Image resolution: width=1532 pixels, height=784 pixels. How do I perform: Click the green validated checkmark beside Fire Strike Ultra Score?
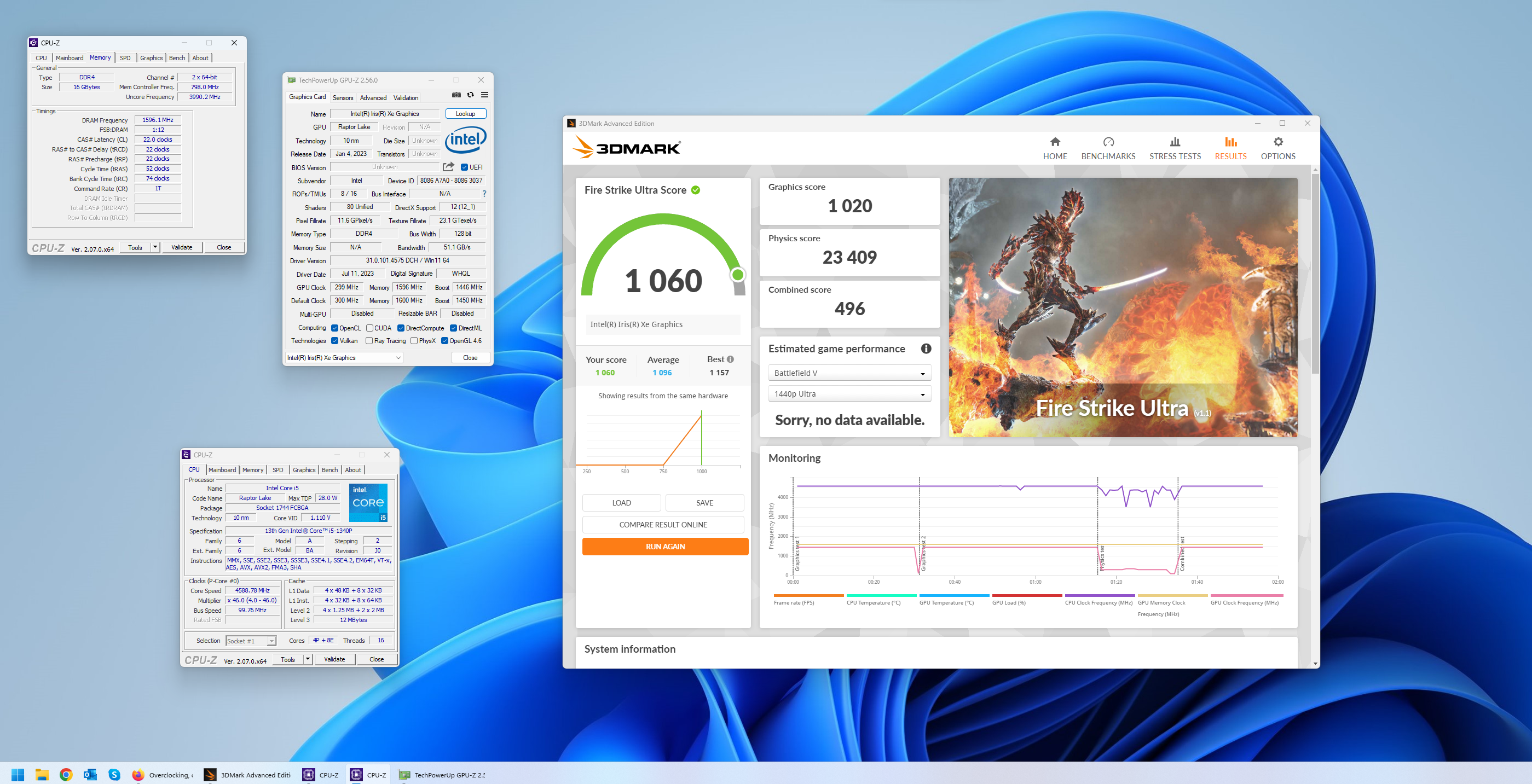[695, 190]
